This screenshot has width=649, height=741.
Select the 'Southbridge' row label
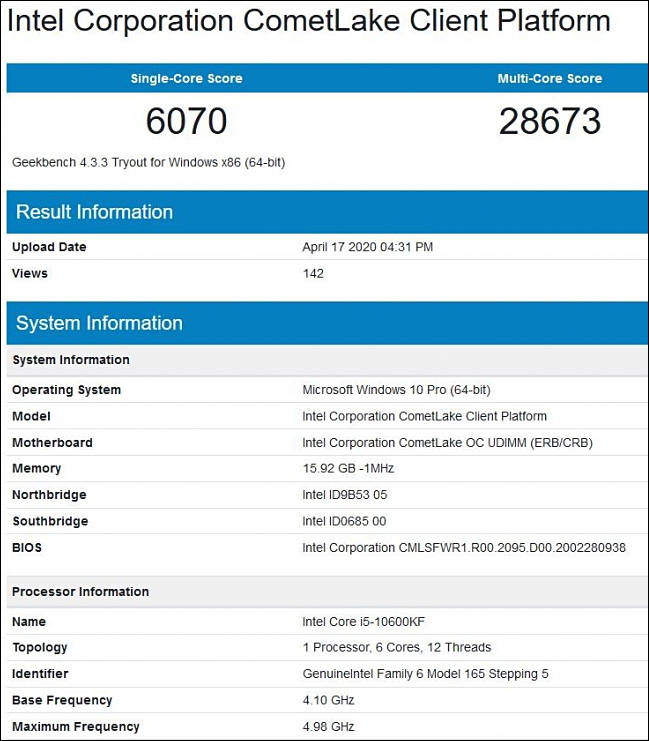tap(50, 521)
